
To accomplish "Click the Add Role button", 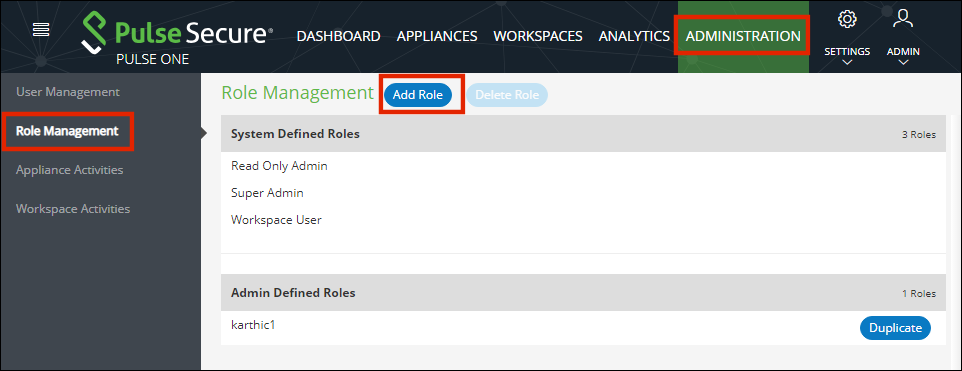I will 418,95.
